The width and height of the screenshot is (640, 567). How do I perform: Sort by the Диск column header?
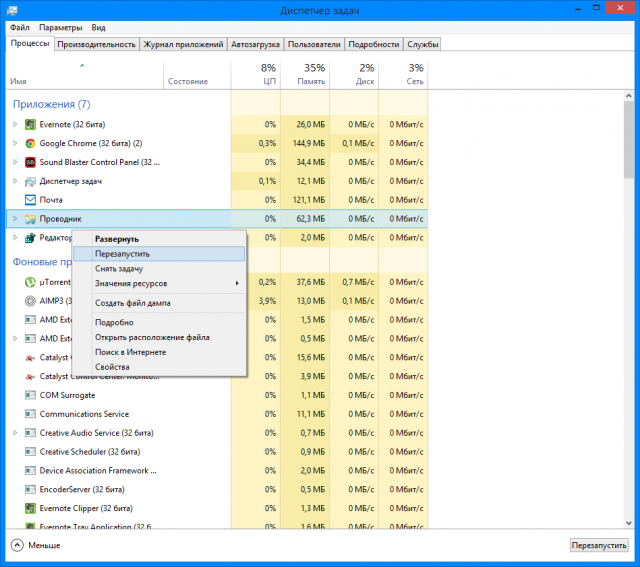click(x=354, y=75)
